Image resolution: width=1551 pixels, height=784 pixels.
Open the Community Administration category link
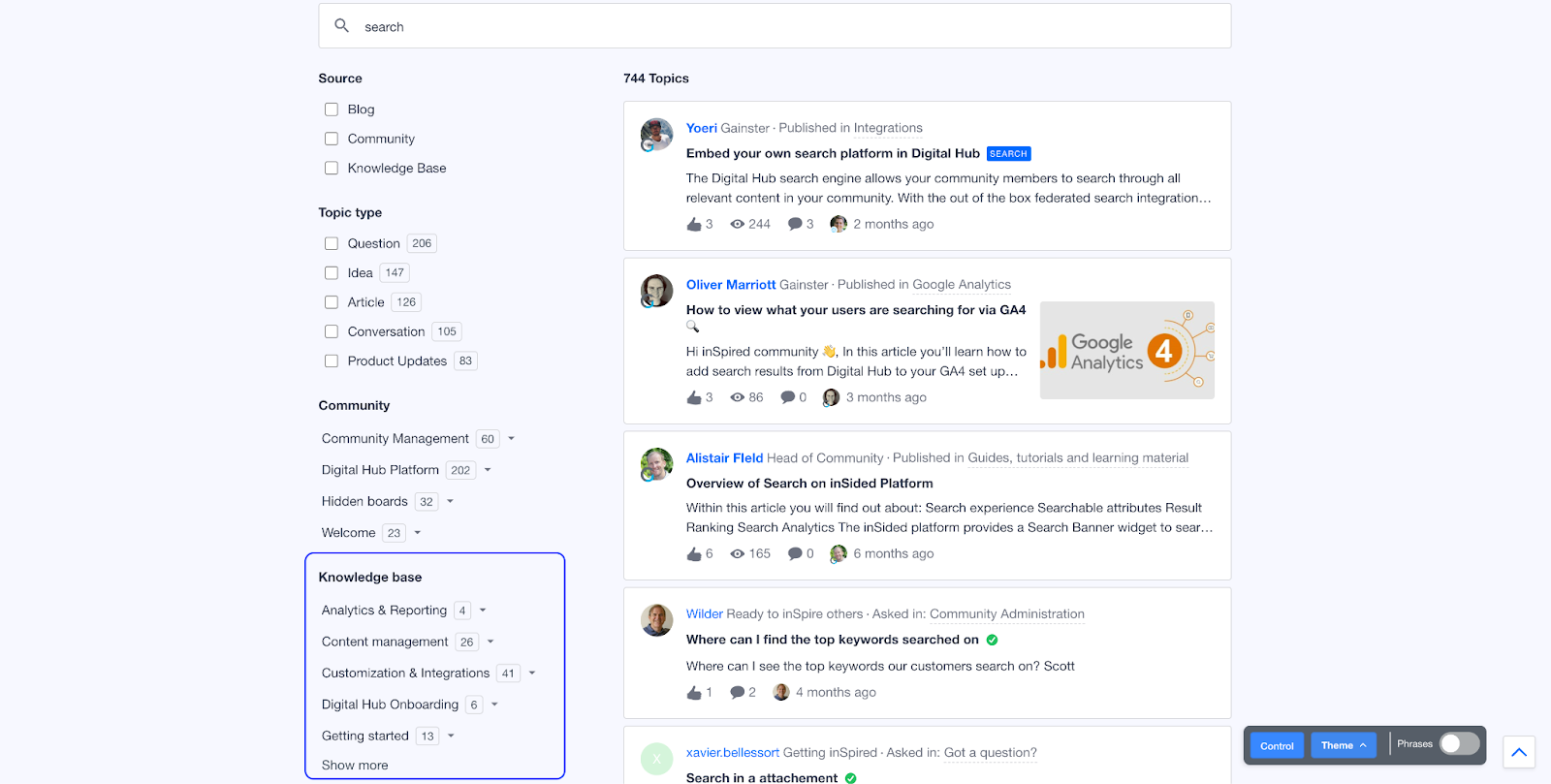[1007, 614]
